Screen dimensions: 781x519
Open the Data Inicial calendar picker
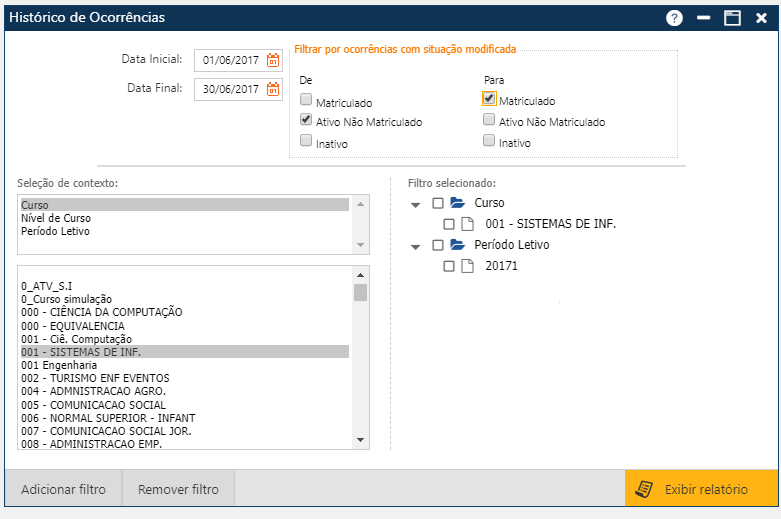click(273, 60)
